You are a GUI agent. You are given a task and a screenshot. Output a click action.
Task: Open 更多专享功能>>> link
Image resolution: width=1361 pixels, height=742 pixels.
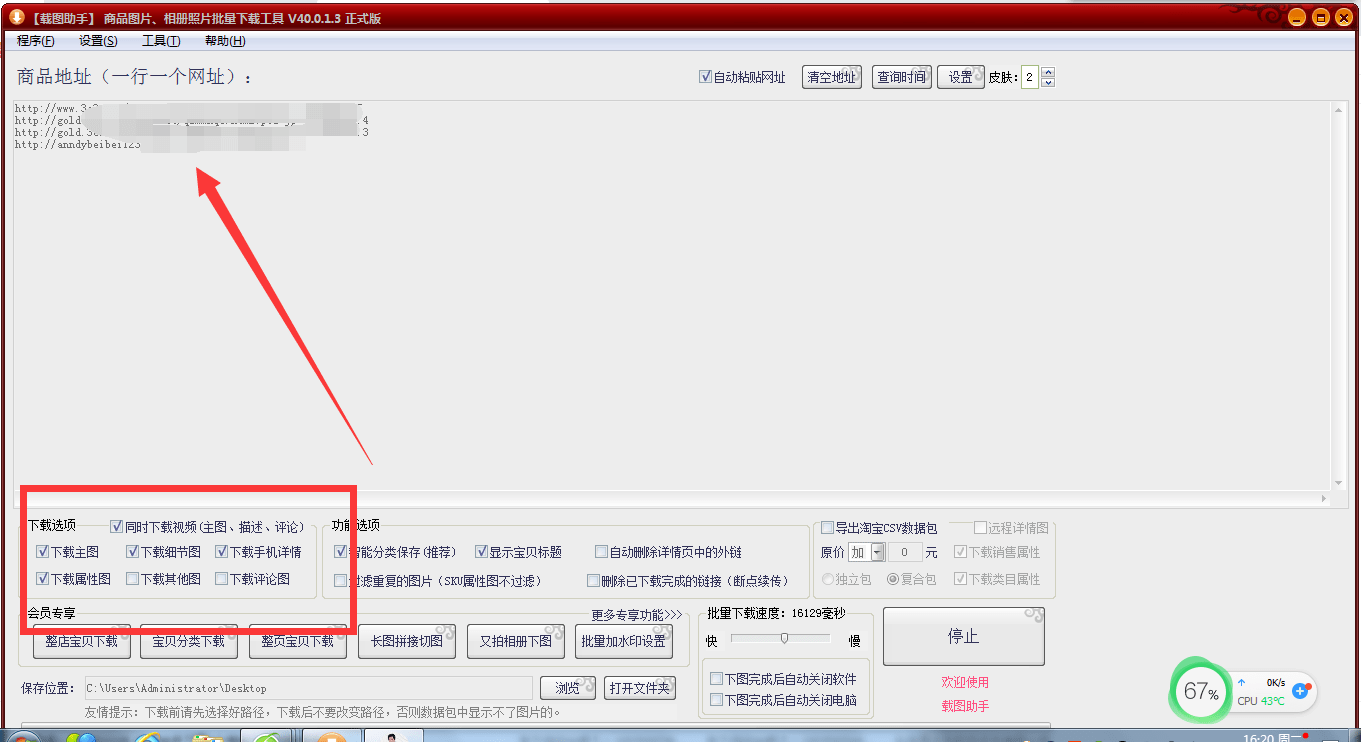pos(637,615)
